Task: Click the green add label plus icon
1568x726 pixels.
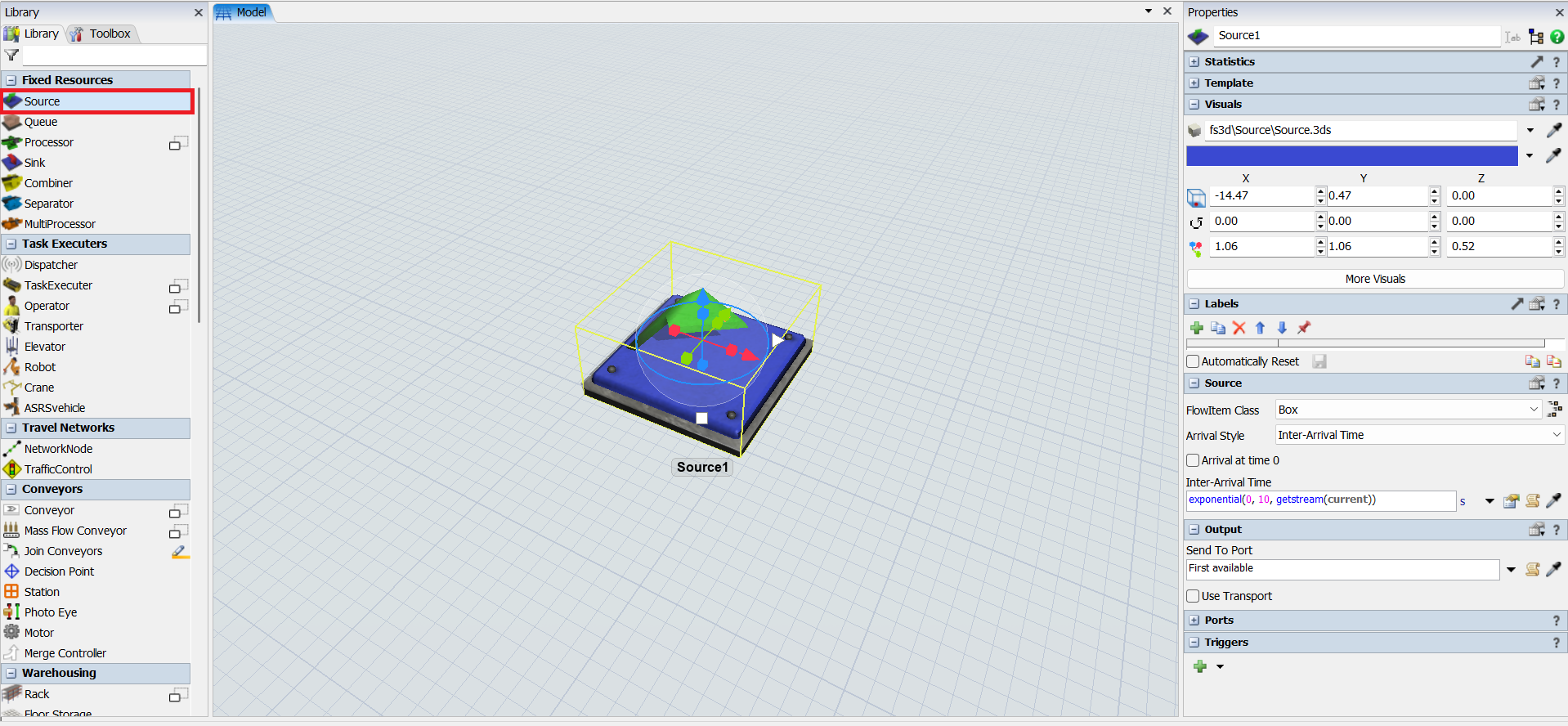Action: coord(1197,328)
